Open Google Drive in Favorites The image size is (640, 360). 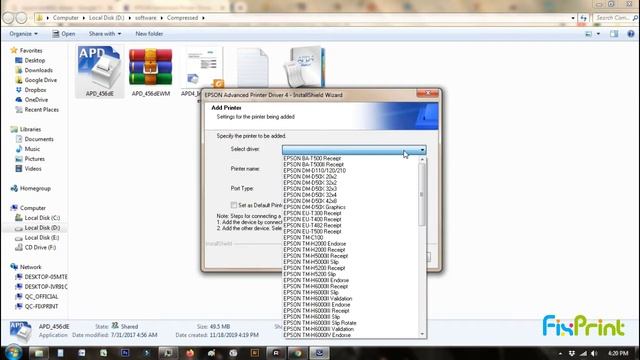40,80
